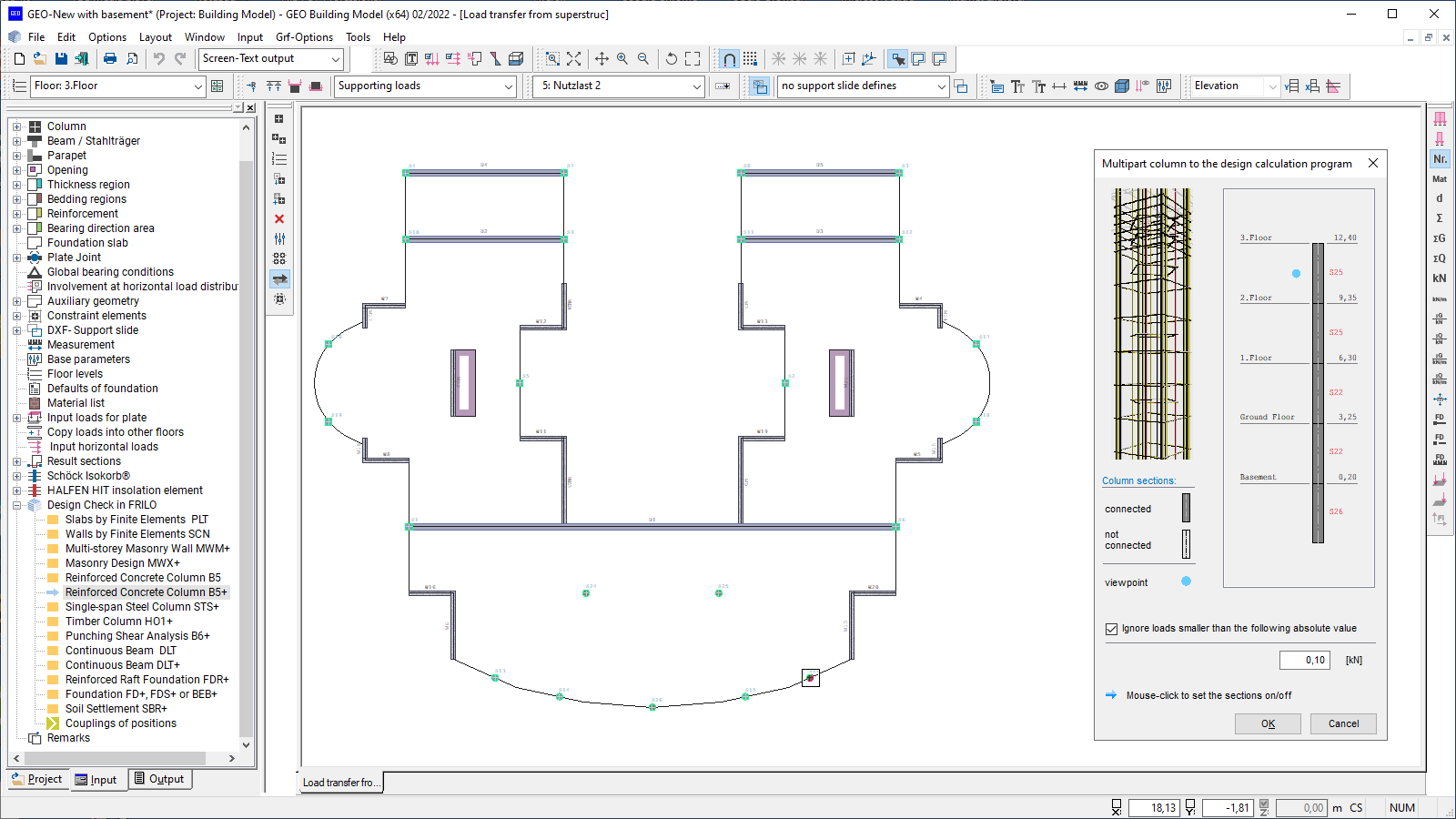Click the blue arrow Load transfer tool icon
The height and width of the screenshot is (819, 1456).
coord(279,278)
